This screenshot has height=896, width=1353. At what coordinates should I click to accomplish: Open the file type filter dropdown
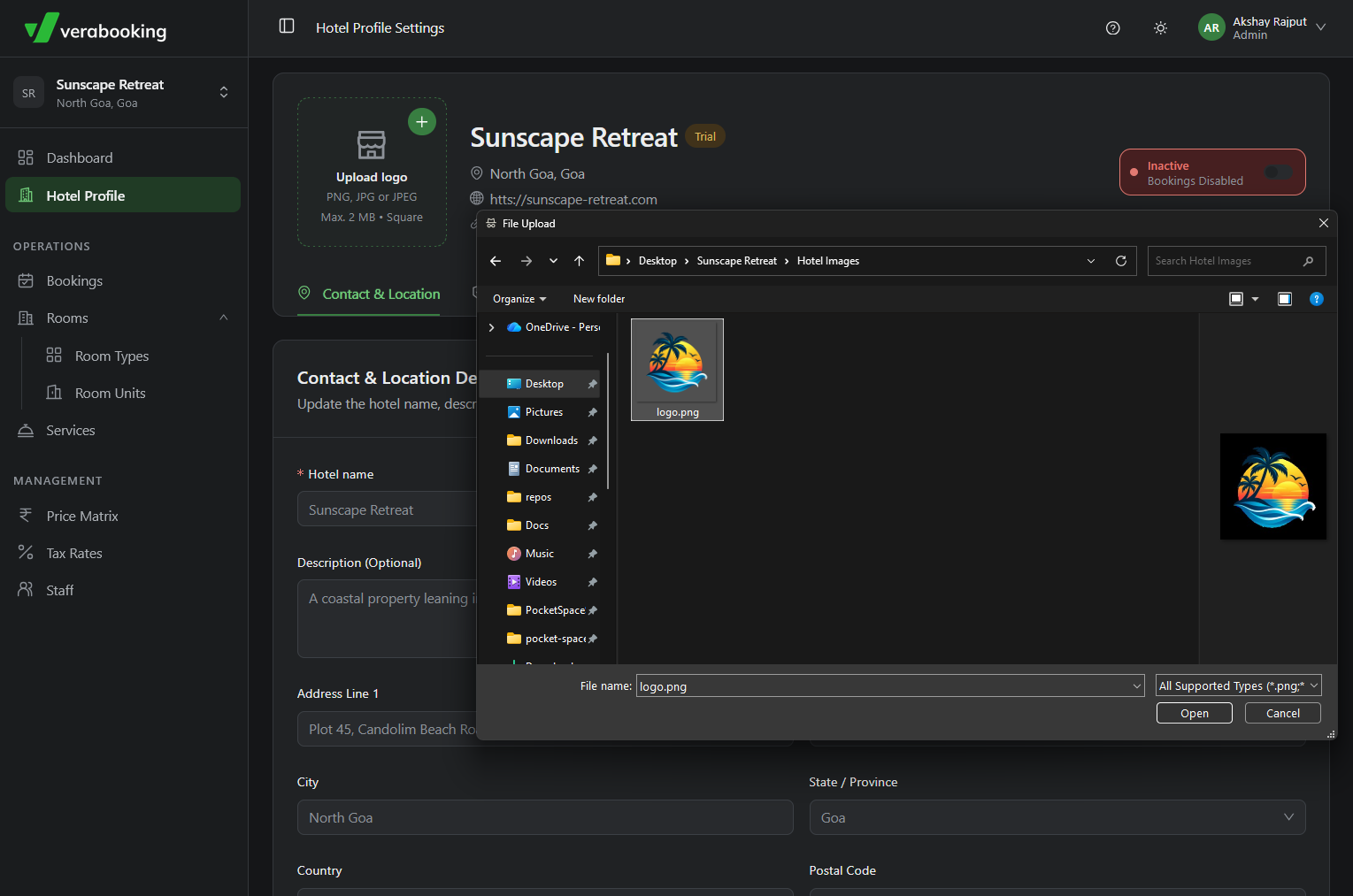[x=1239, y=685]
